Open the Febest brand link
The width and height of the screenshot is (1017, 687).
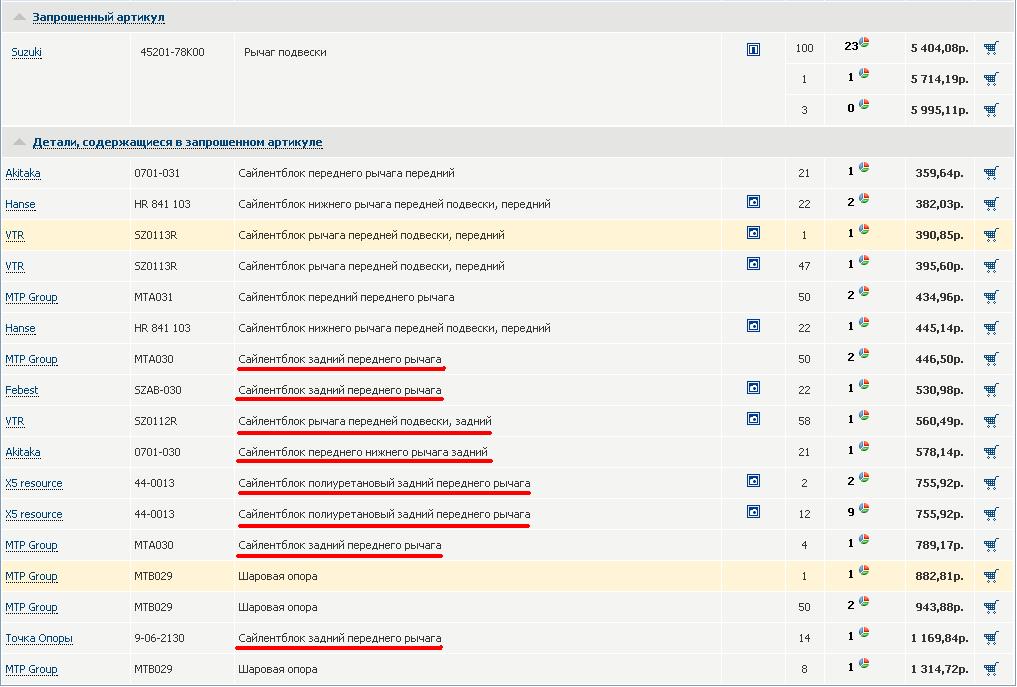[x=22, y=391]
